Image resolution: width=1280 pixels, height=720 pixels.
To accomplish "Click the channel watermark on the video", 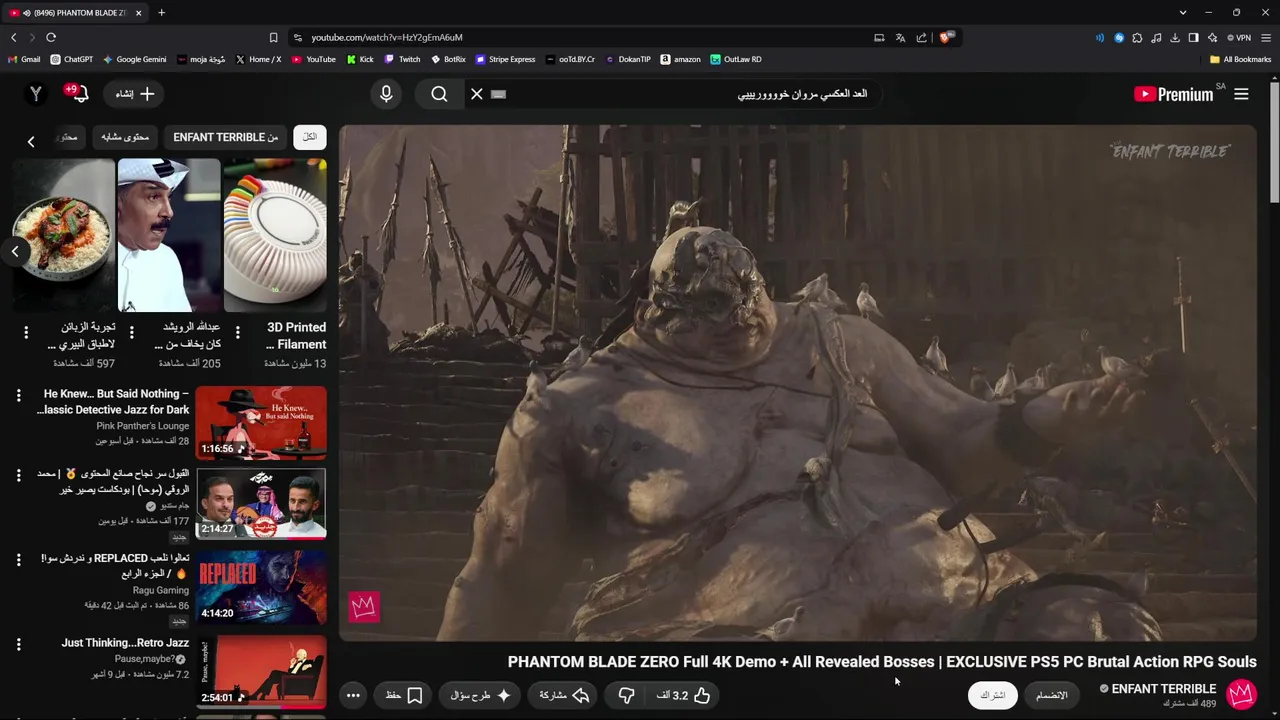I will pyautogui.click(x=364, y=606).
